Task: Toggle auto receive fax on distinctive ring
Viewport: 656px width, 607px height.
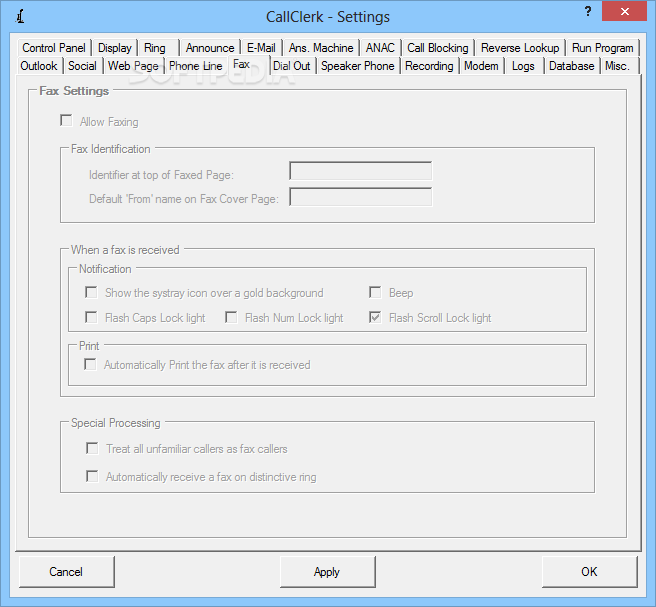Action: tap(92, 476)
